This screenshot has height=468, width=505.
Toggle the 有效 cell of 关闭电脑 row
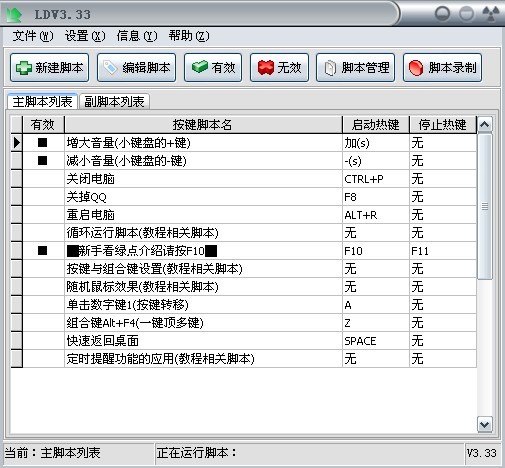tap(43, 179)
